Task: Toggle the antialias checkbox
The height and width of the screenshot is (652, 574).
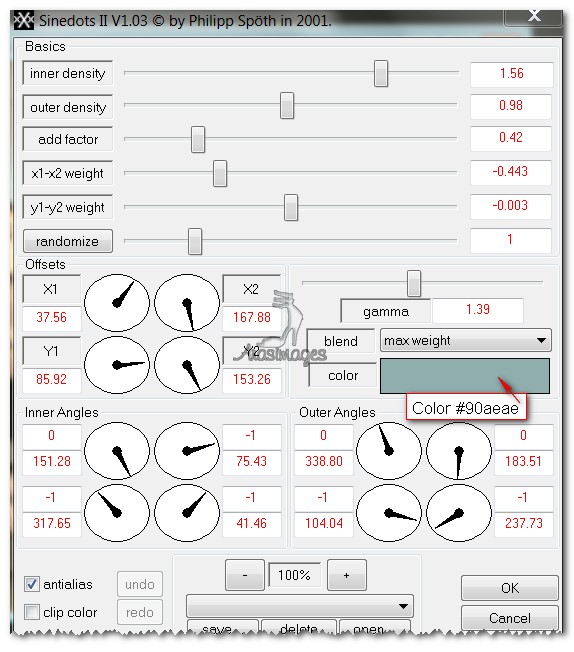Action: coord(32,584)
